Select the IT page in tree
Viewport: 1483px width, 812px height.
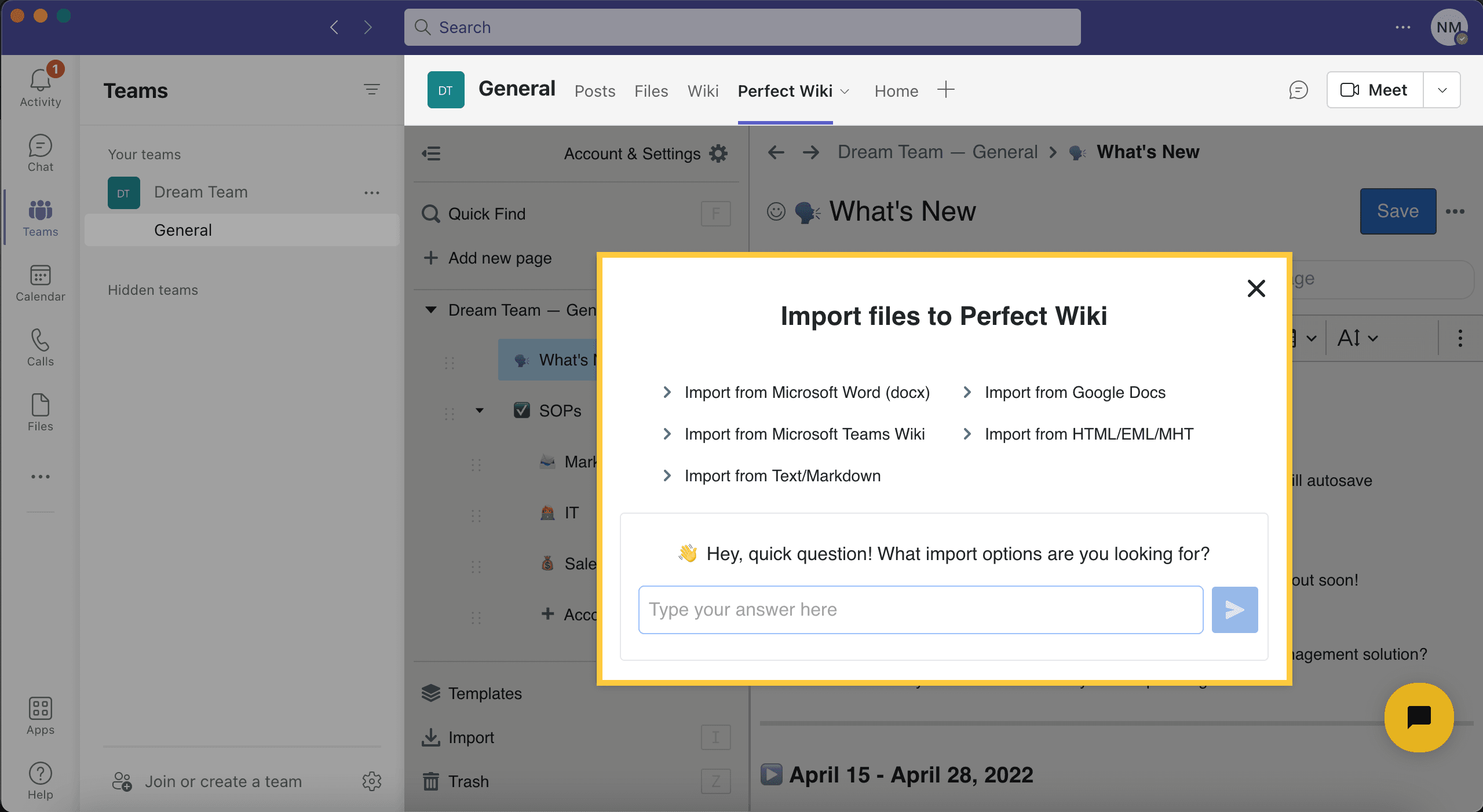[559, 513]
